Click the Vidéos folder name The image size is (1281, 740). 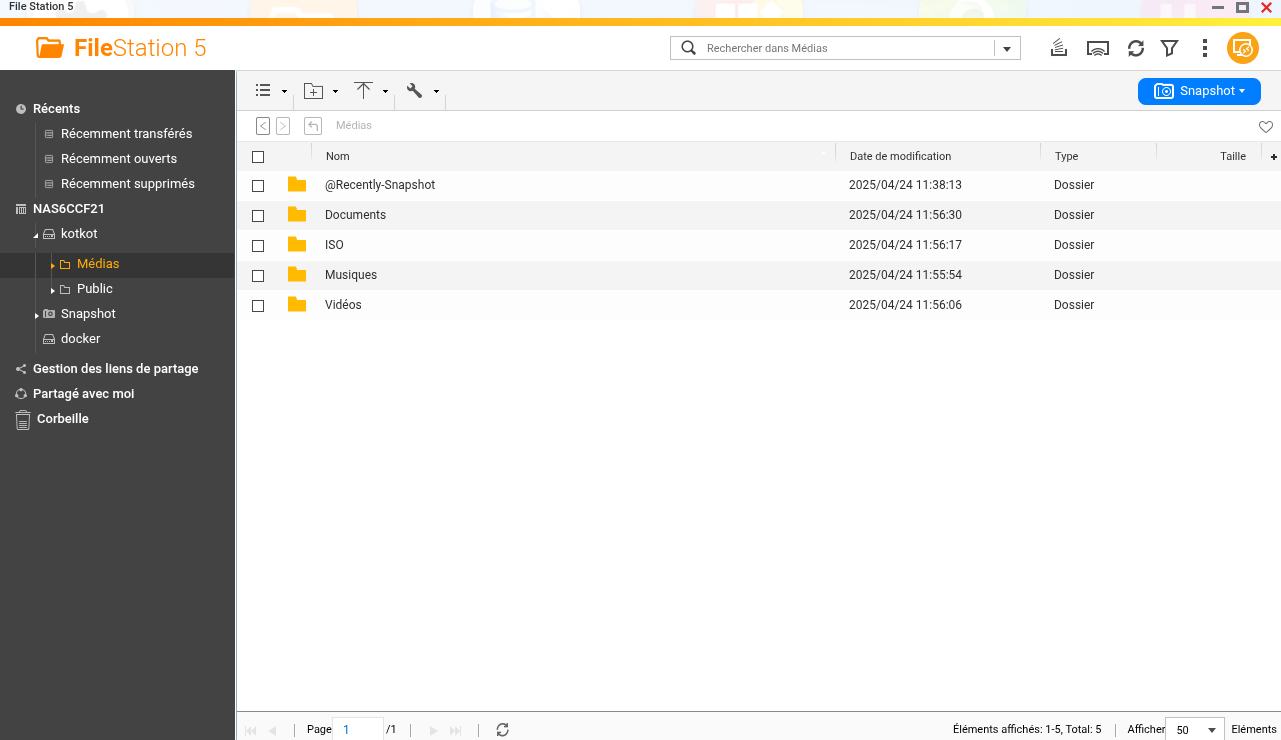(x=343, y=305)
